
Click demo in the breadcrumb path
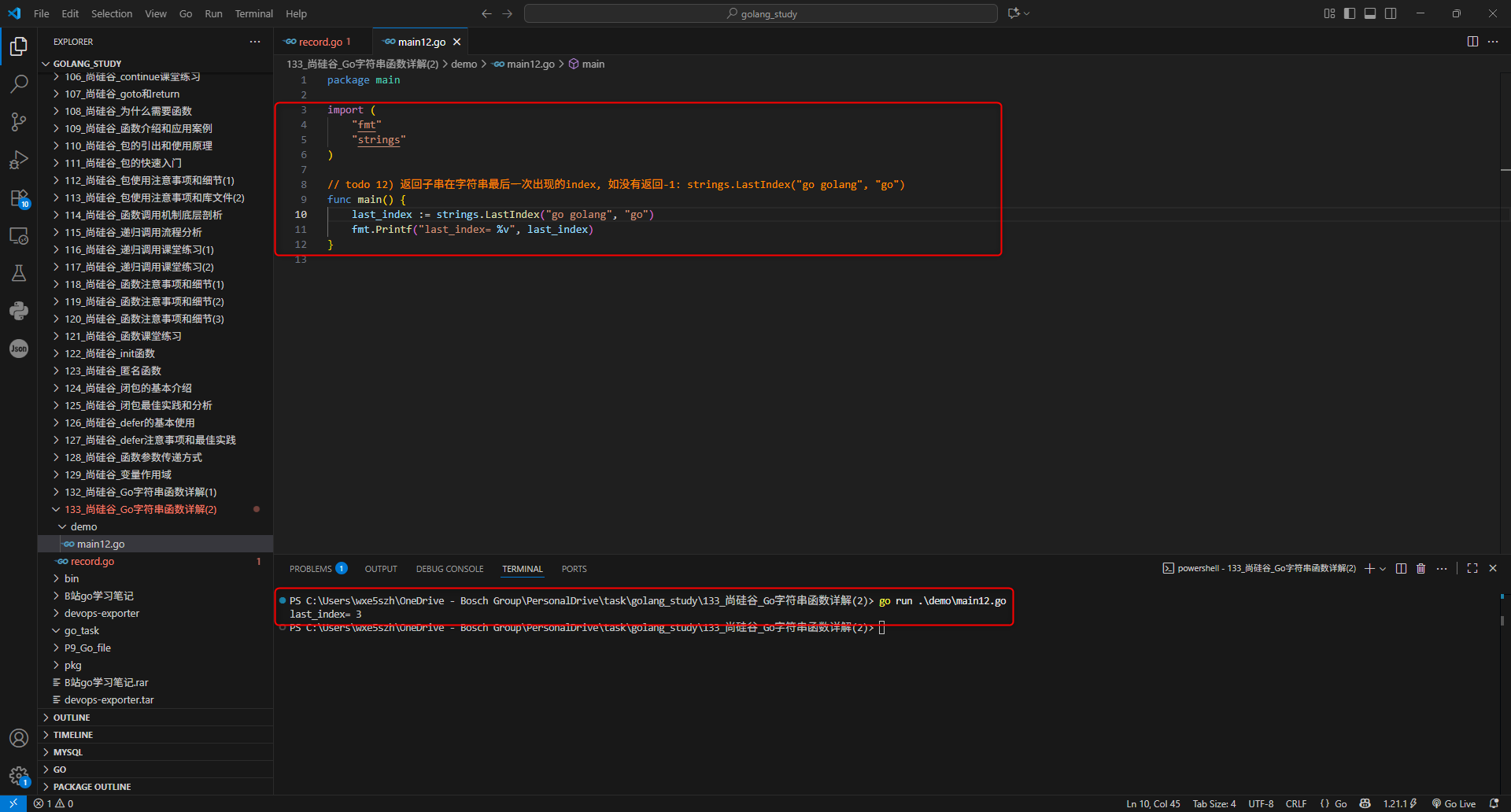pos(464,64)
